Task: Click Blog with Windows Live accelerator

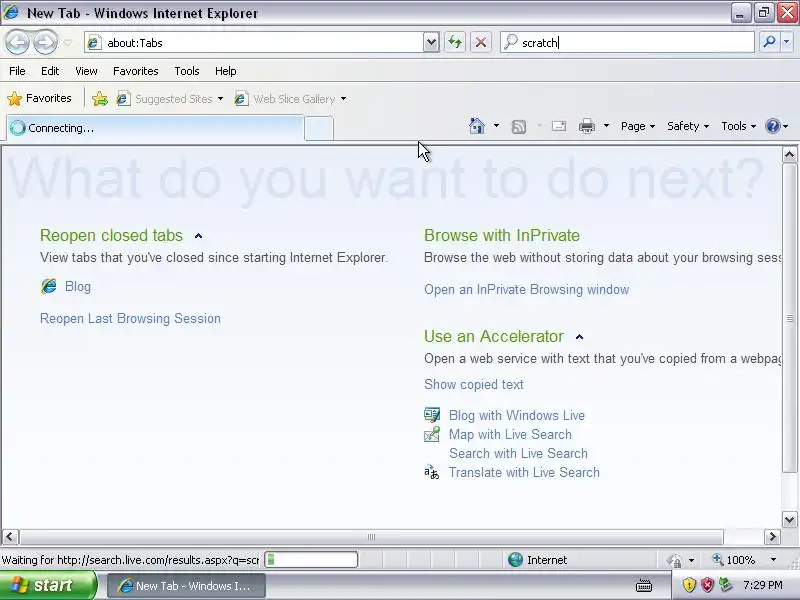Action: point(517,415)
